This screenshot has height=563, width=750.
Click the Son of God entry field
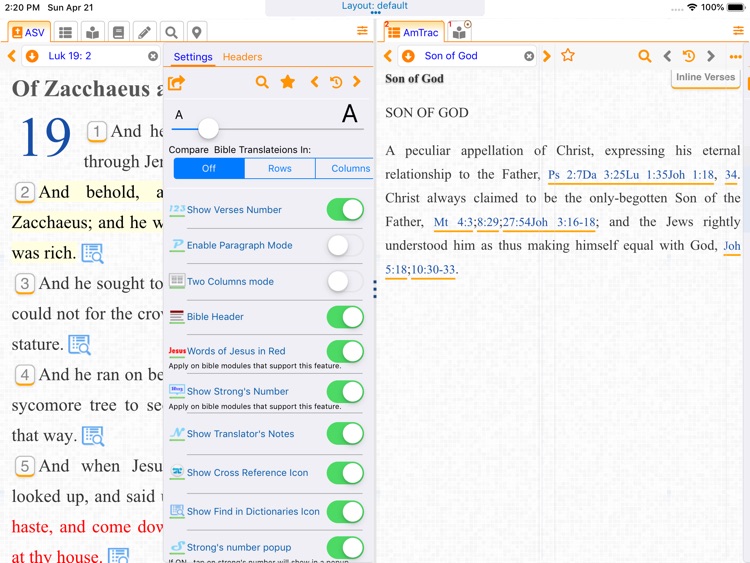pos(467,56)
